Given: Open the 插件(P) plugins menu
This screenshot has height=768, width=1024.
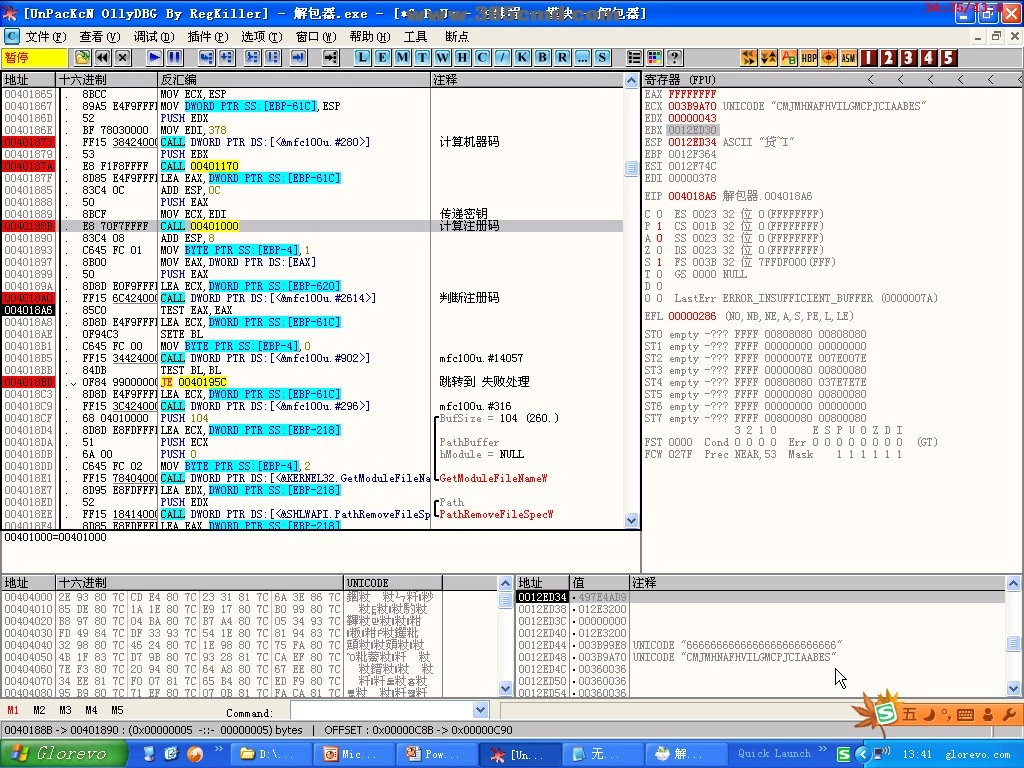Looking at the screenshot, I should 207,36.
